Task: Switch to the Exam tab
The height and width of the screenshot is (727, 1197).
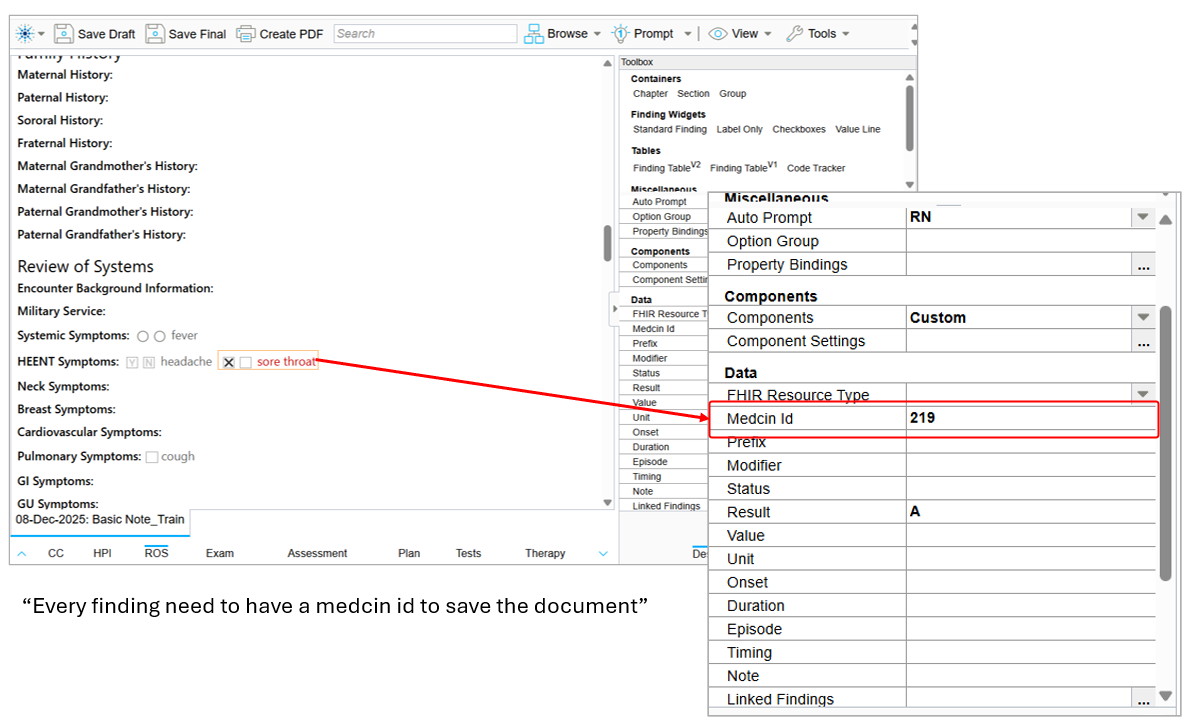Action: pyautogui.click(x=220, y=553)
